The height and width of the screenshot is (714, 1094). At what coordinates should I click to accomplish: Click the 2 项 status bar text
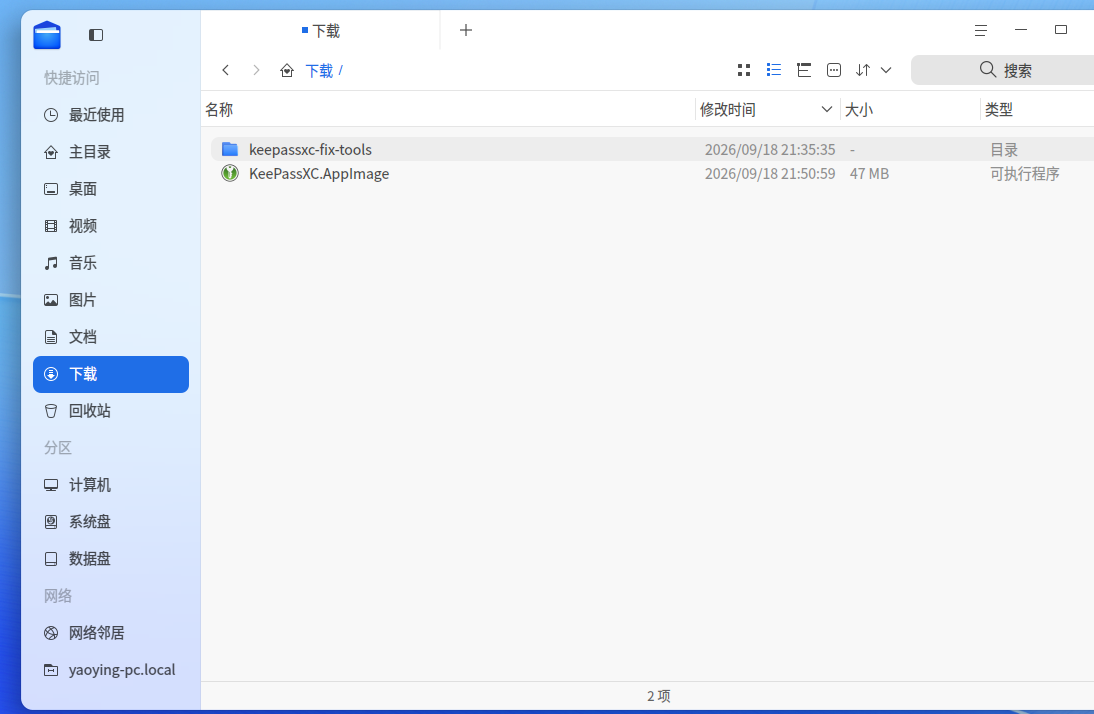[659, 696]
